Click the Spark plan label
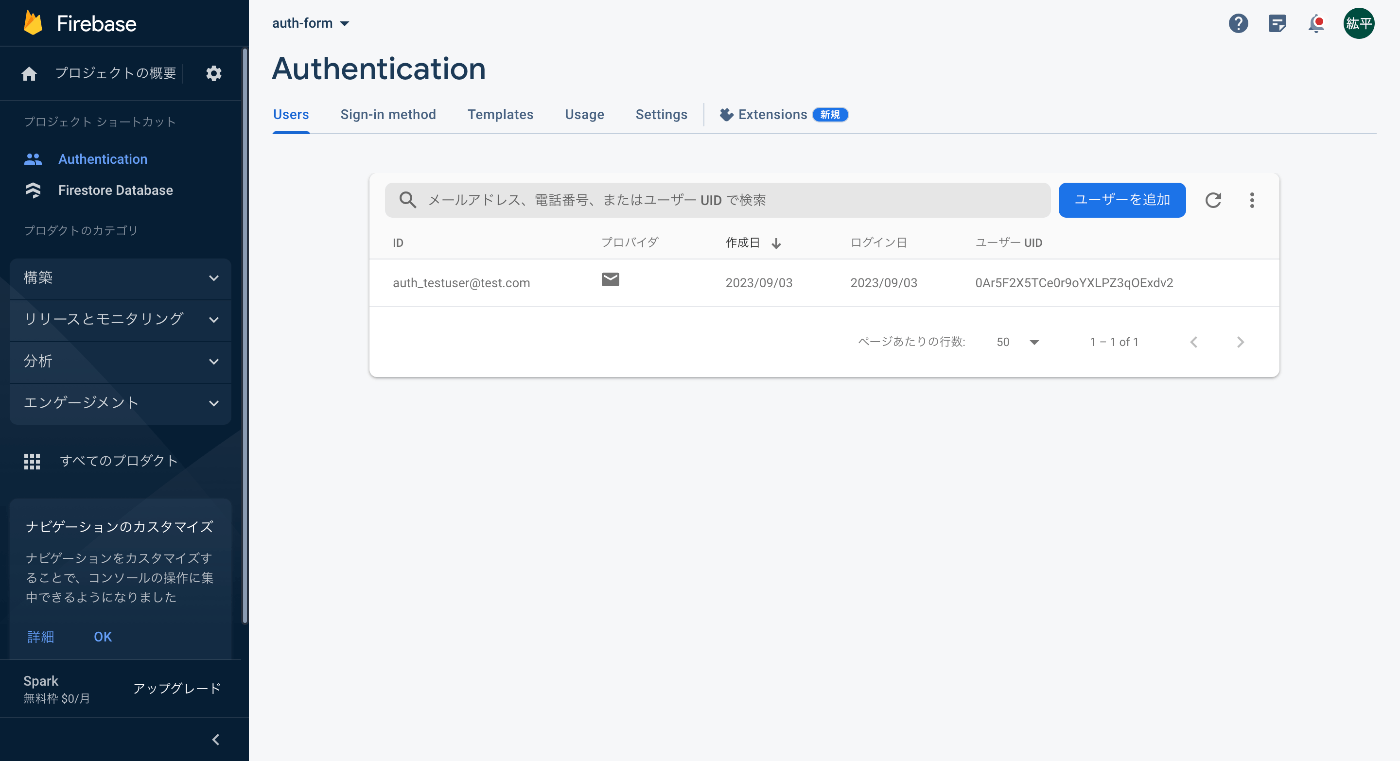Screen dimensions: 1400x761 41,681
